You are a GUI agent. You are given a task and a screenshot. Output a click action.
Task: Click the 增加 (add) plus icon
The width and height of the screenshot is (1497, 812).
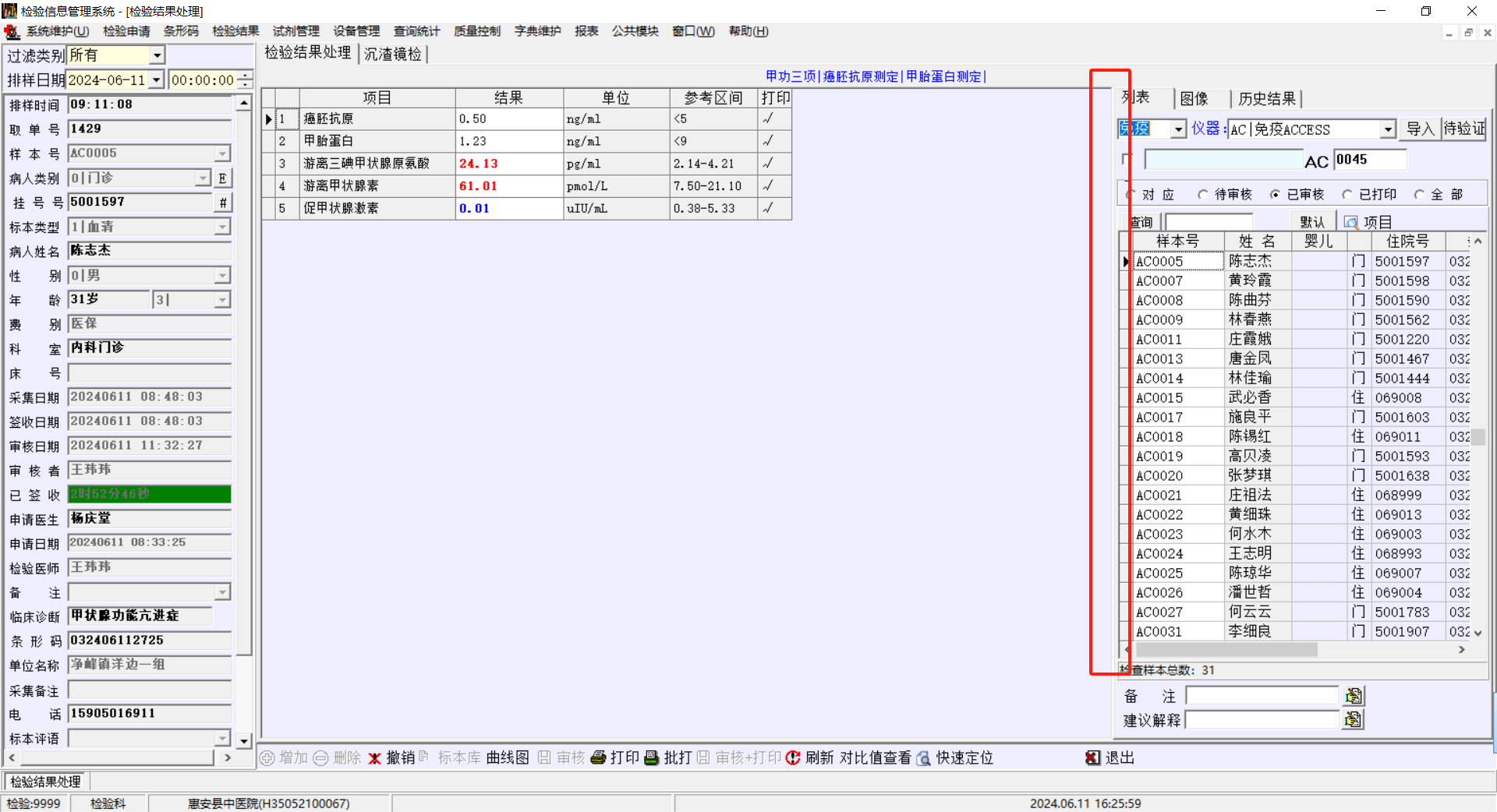[267, 757]
